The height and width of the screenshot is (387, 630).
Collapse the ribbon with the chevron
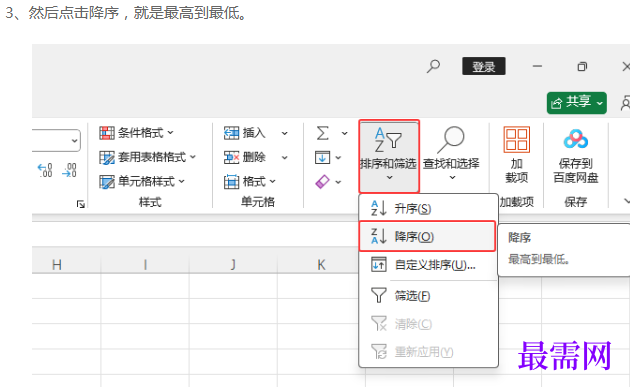click(x=626, y=201)
